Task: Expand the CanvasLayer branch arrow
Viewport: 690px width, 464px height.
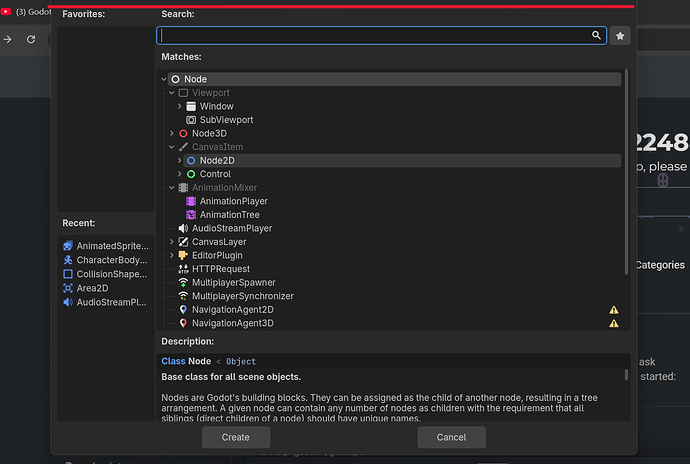Action: [172, 242]
